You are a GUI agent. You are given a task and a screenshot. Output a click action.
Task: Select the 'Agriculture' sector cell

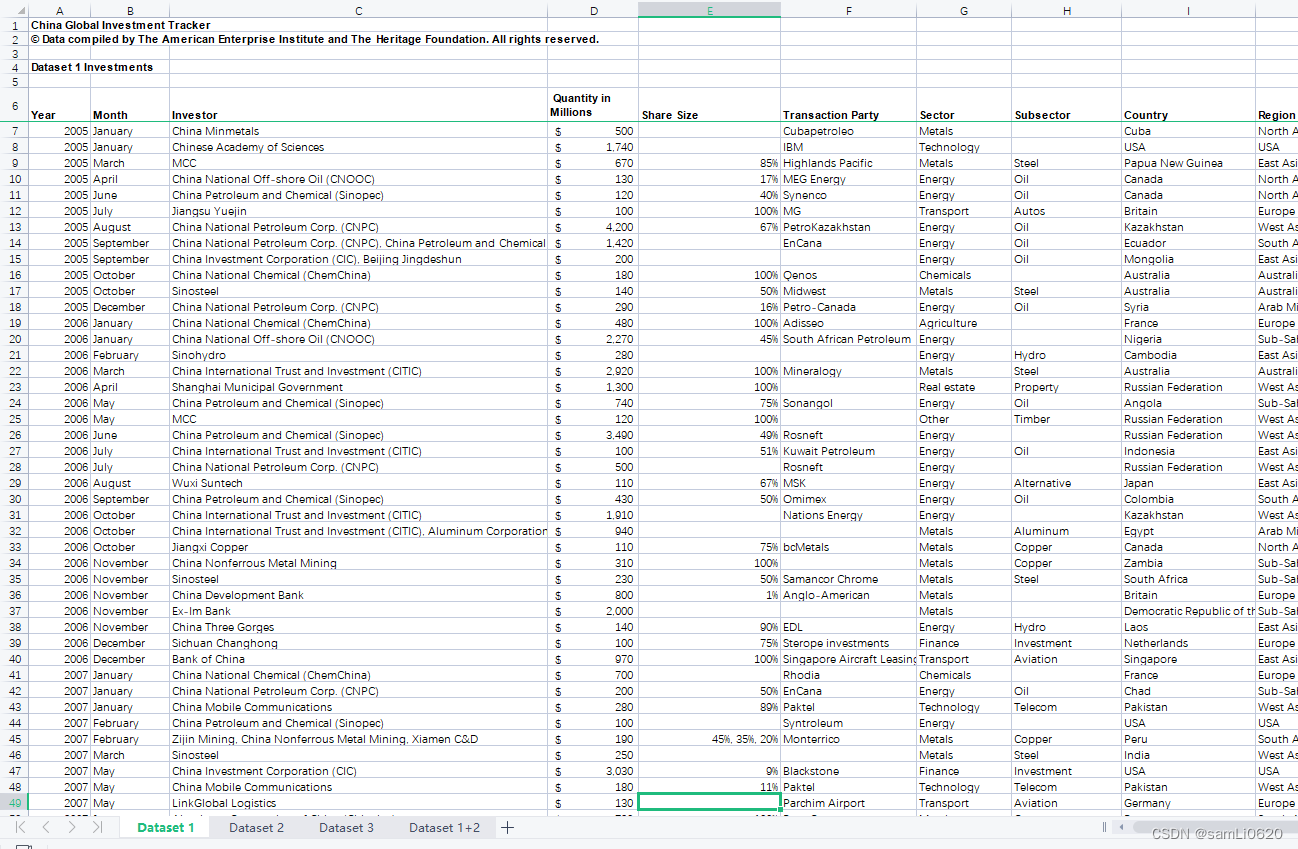[x=964, y=323]
